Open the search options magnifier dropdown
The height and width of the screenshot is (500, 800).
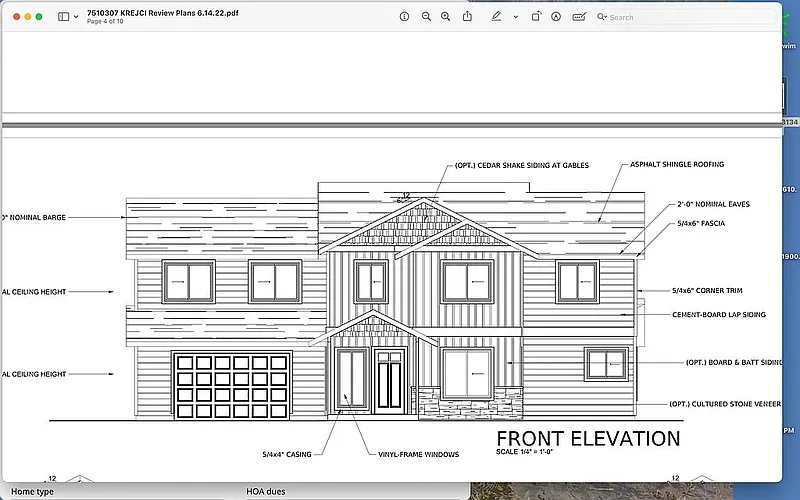click(x=602, y=17)
